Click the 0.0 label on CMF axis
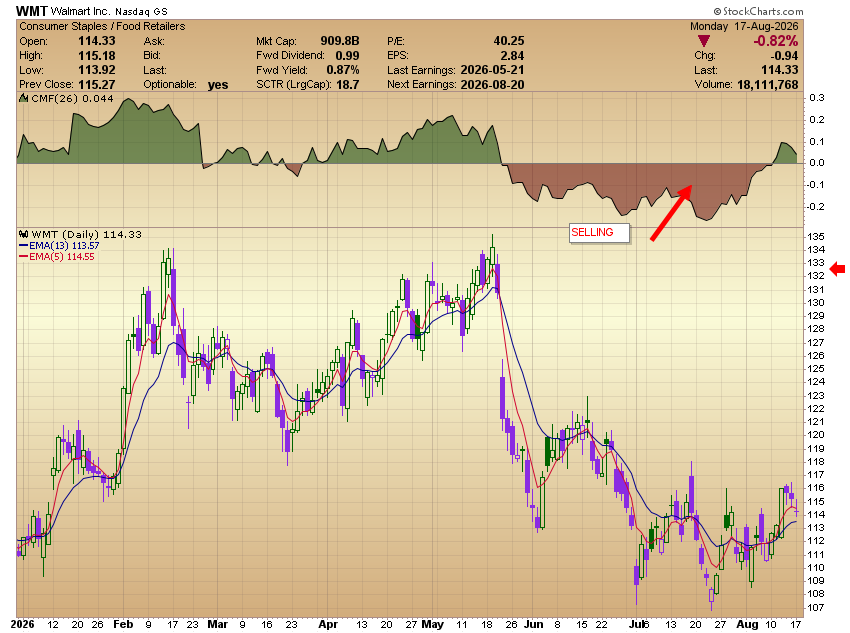 tap(816, 163)
